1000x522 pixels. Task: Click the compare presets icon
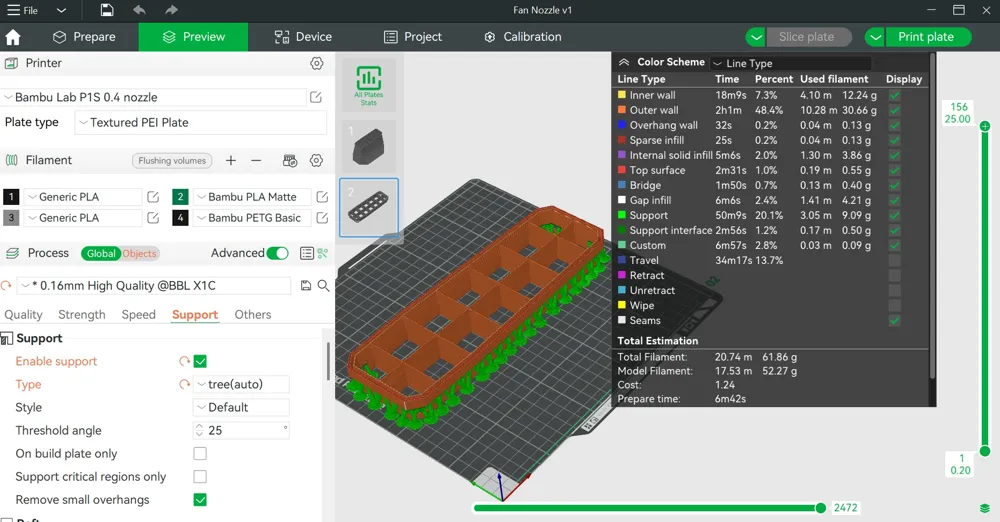point(323,253)
